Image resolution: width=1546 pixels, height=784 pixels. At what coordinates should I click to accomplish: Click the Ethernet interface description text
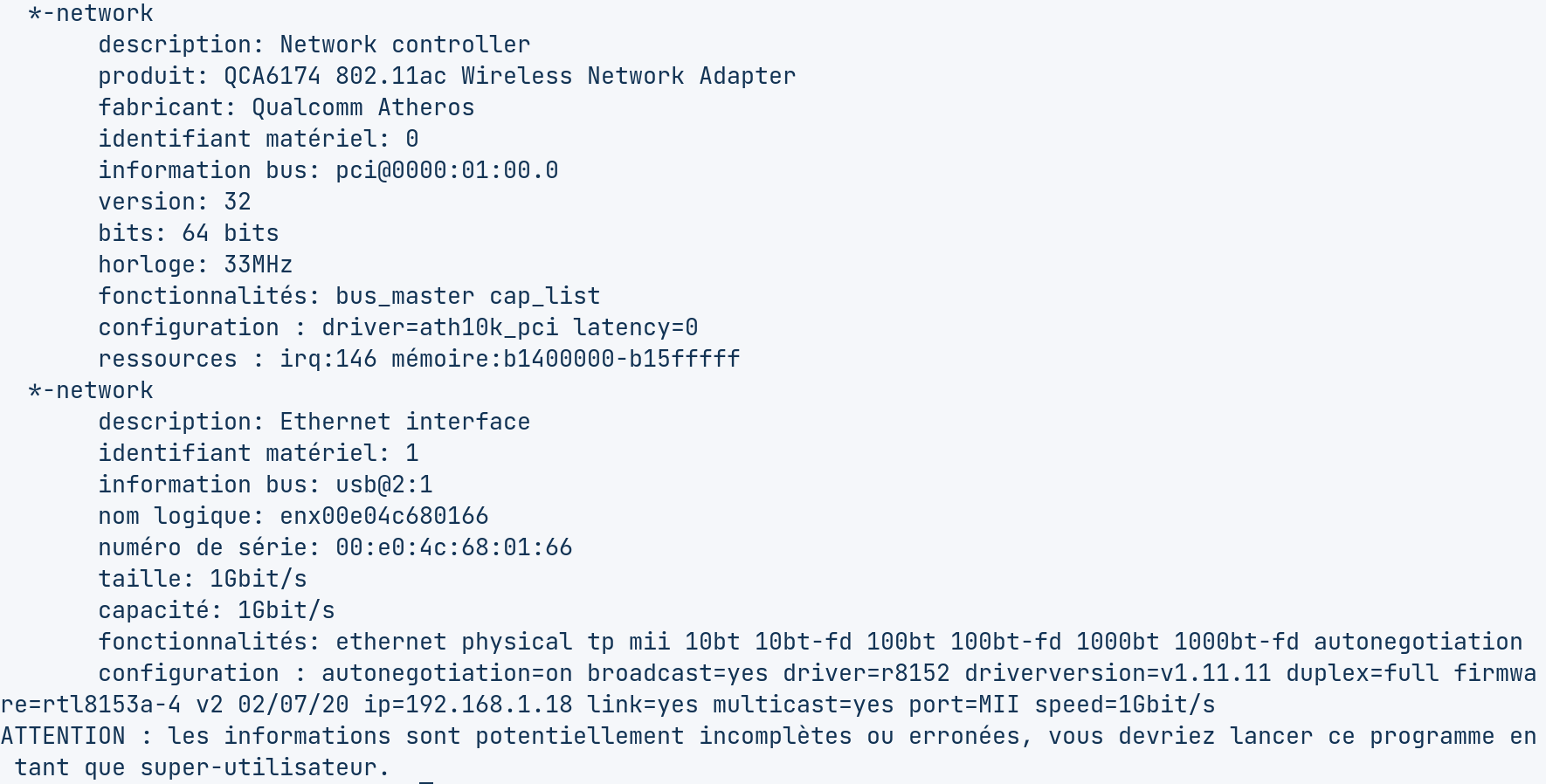[x=405, y=422]
